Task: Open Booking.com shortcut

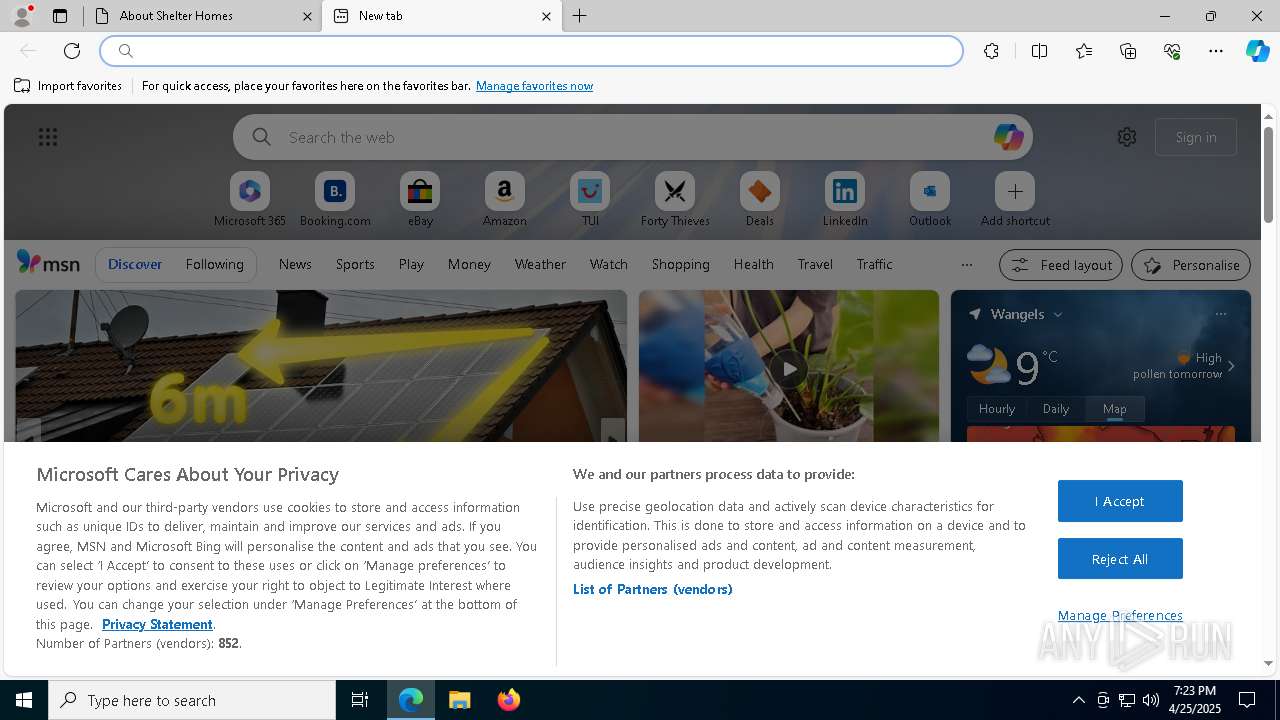Action: [335, 200]
